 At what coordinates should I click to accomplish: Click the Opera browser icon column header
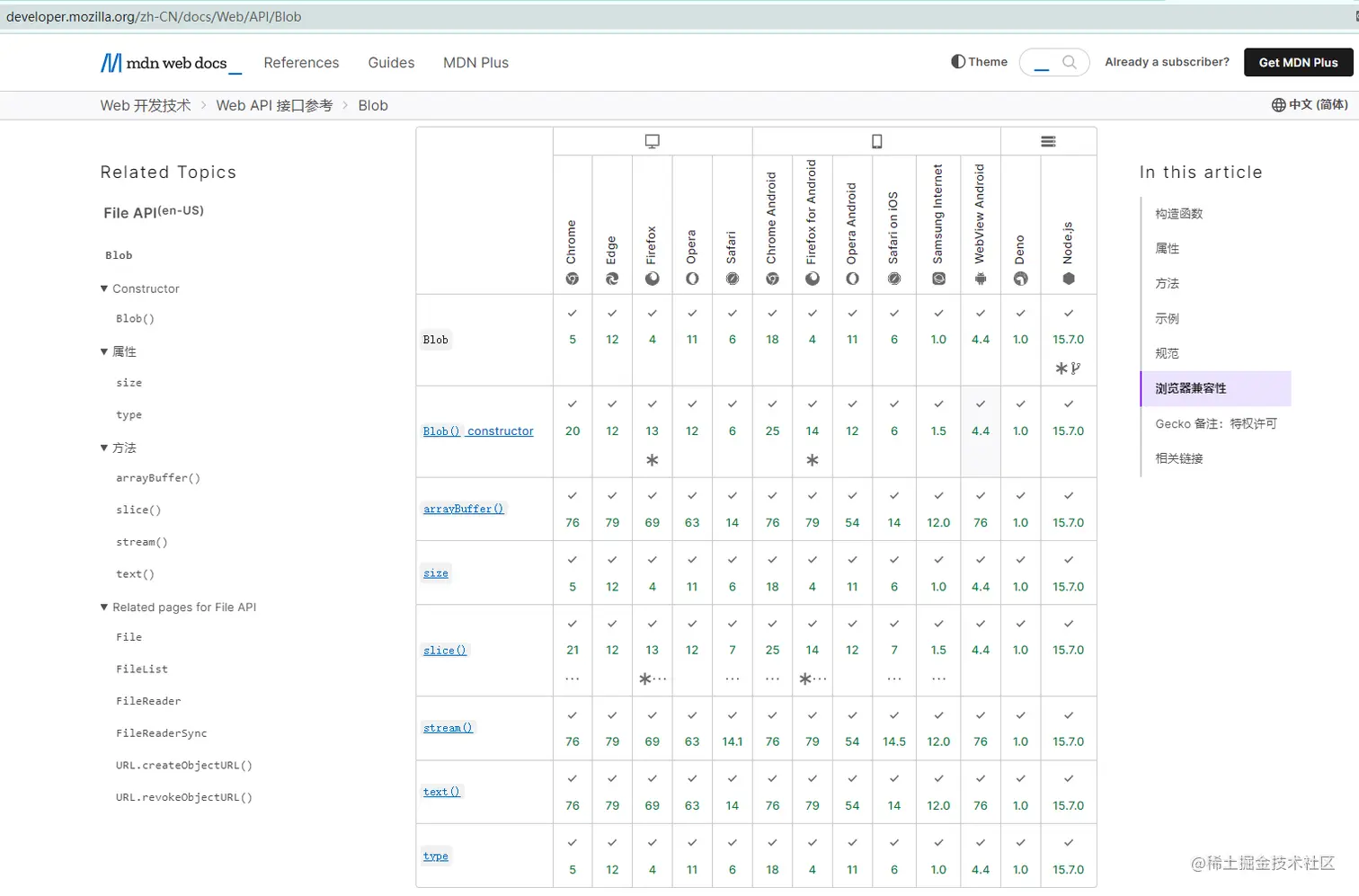coord(692,279)
